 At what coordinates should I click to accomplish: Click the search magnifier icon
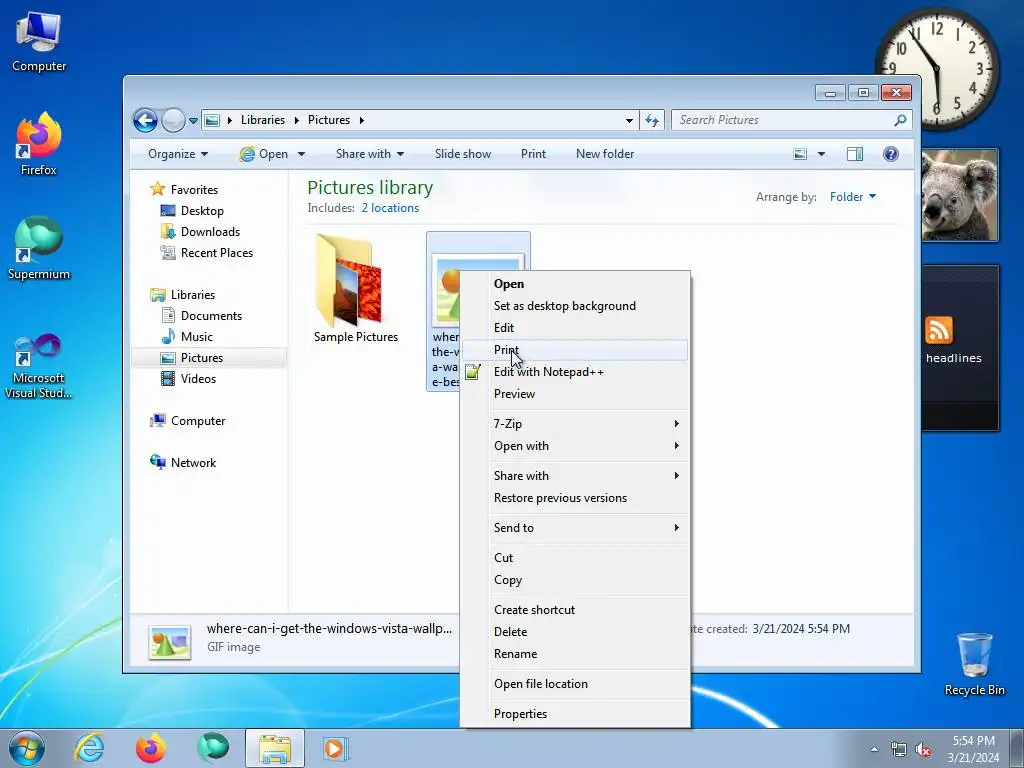[x=900, y=120]
